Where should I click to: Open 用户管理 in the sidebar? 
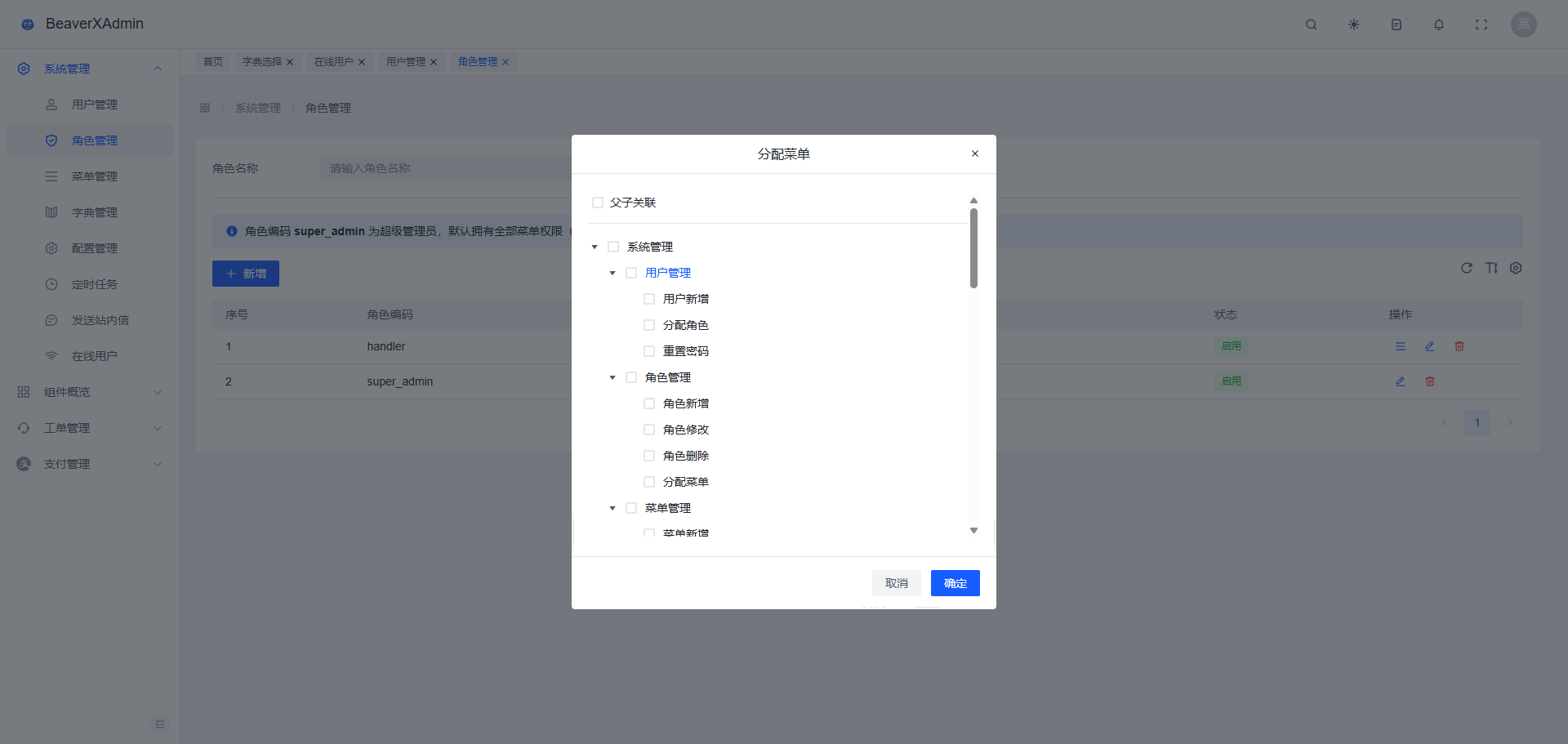pyautogui.click(x=90, y=105)
